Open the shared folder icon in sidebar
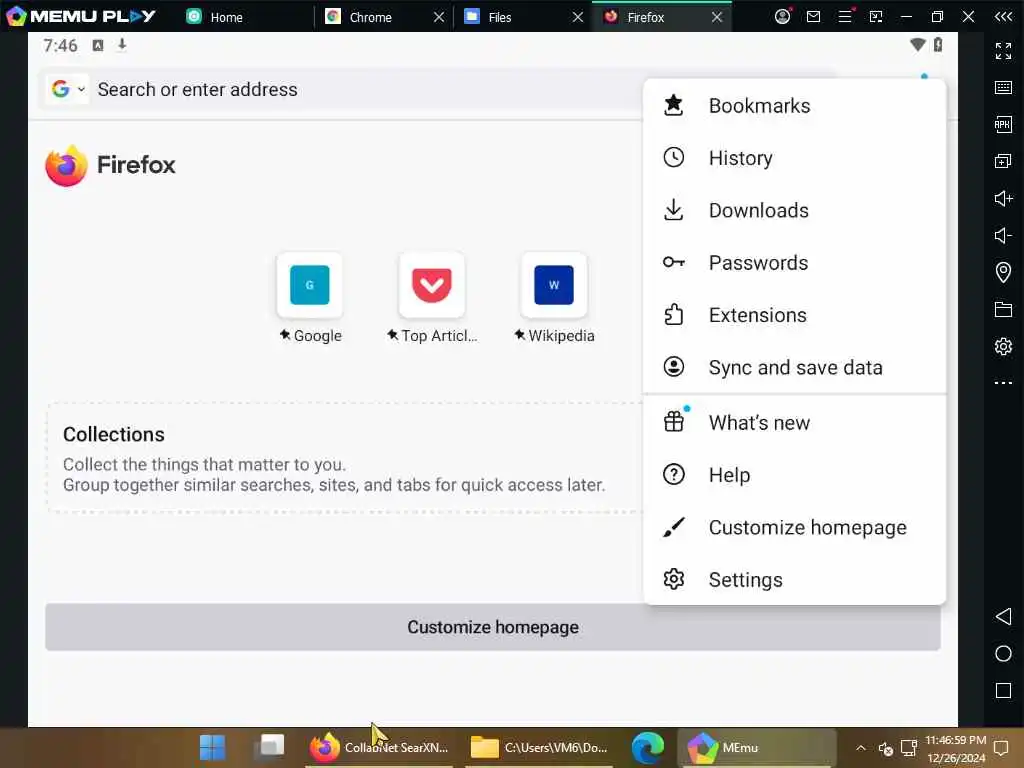The image size is (1024, 768). point(1003,310)
